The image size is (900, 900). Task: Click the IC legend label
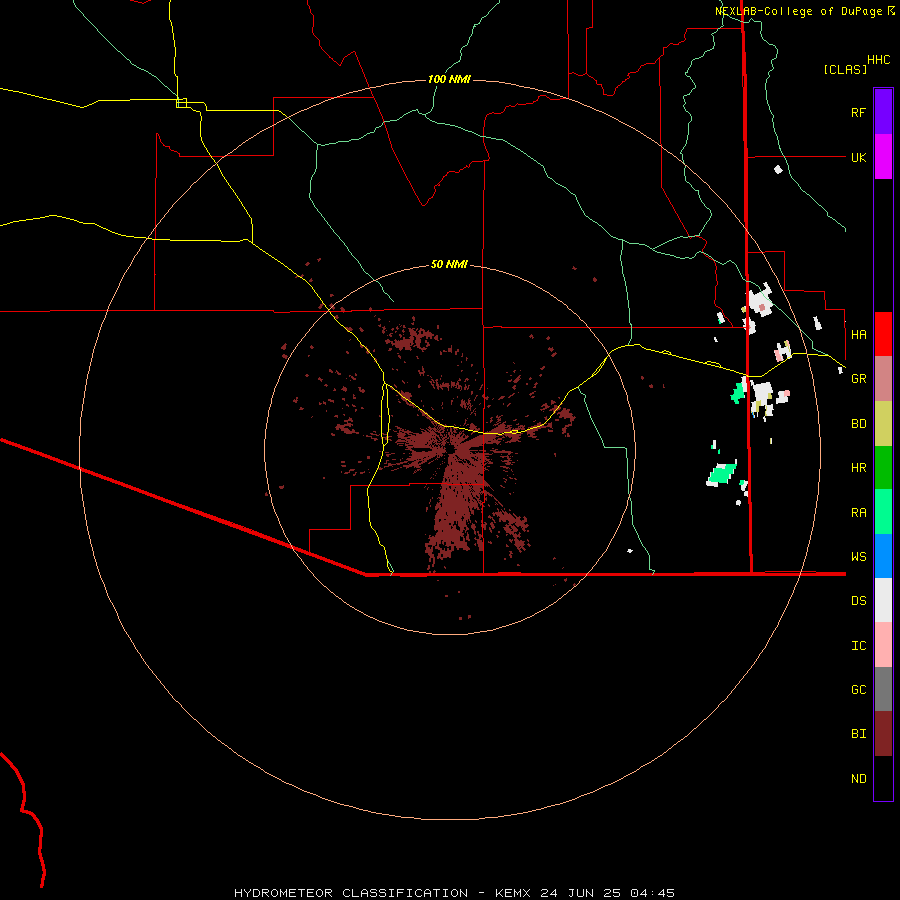pos(858,645)
